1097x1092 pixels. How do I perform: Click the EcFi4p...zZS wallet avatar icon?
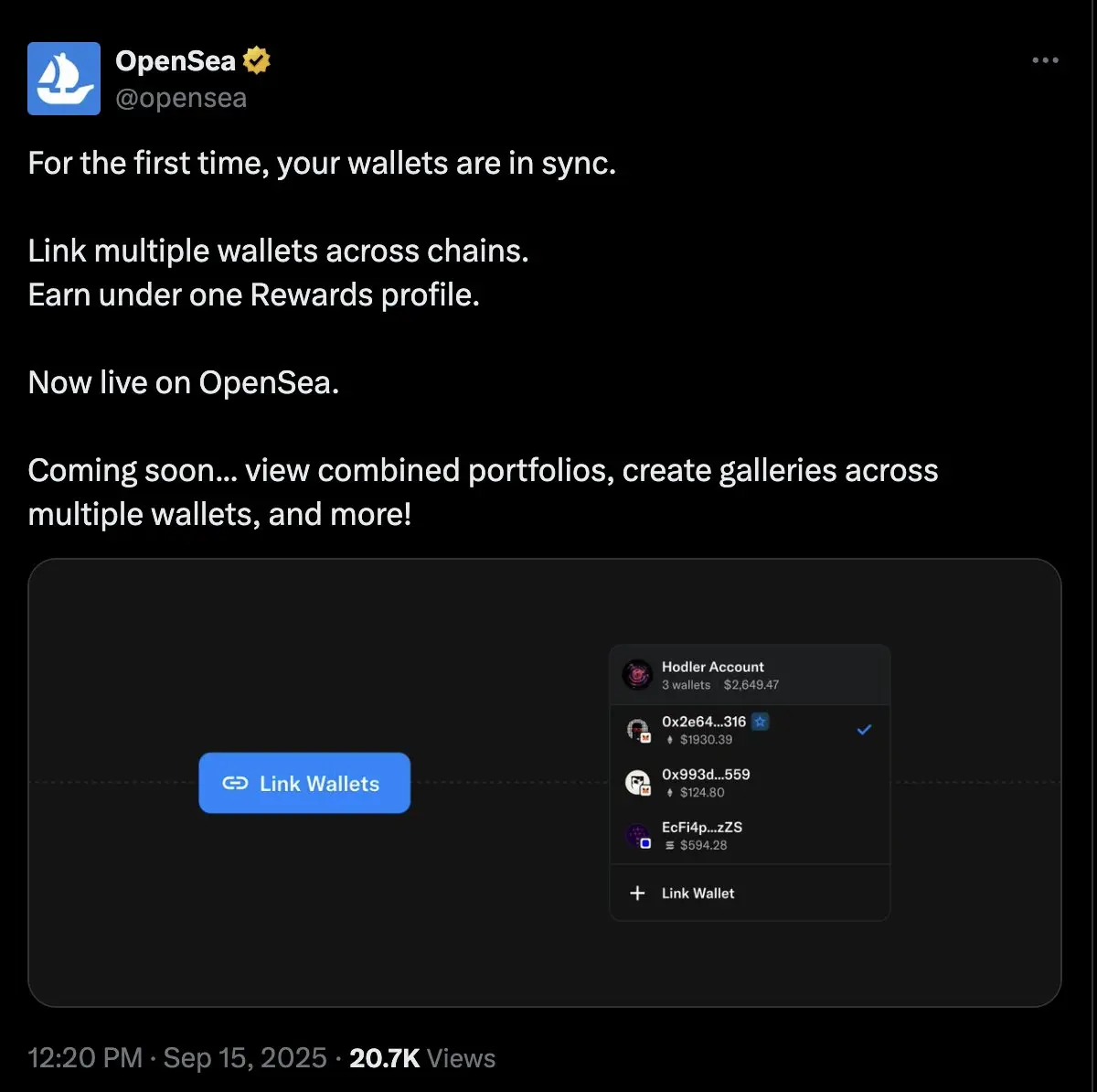coord(637,836)
